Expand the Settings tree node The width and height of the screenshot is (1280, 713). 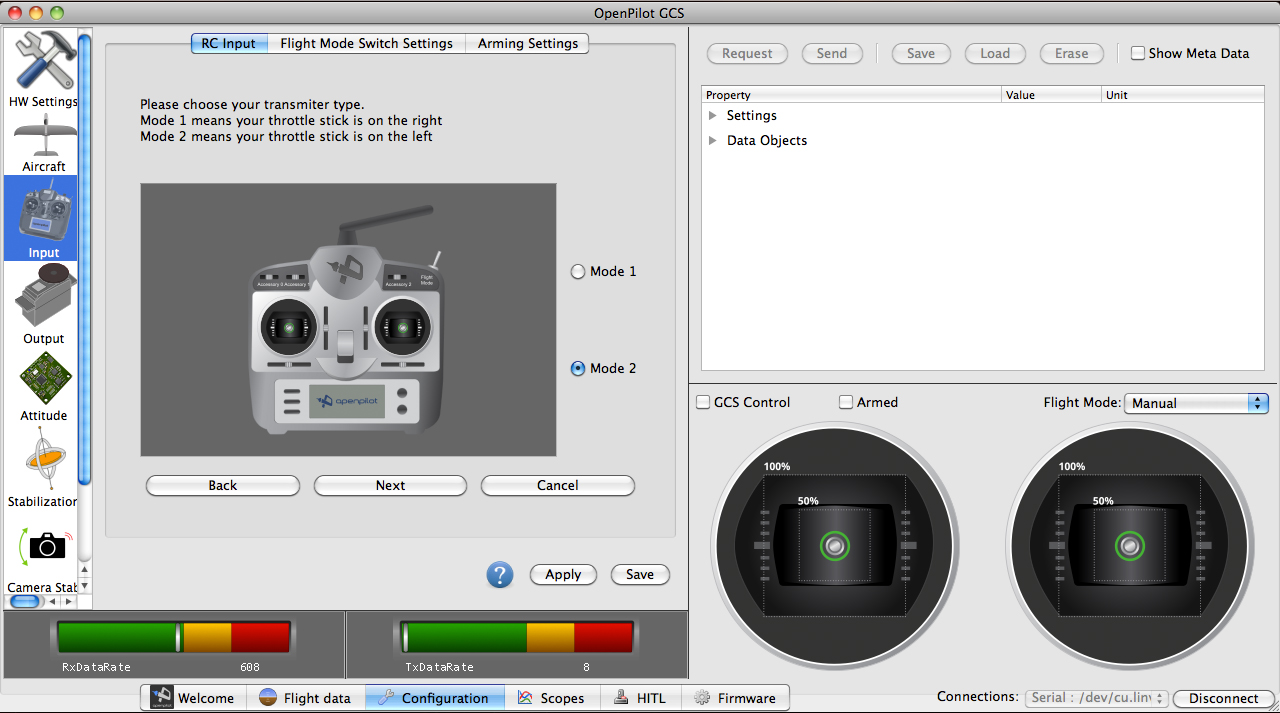point(713,116)
